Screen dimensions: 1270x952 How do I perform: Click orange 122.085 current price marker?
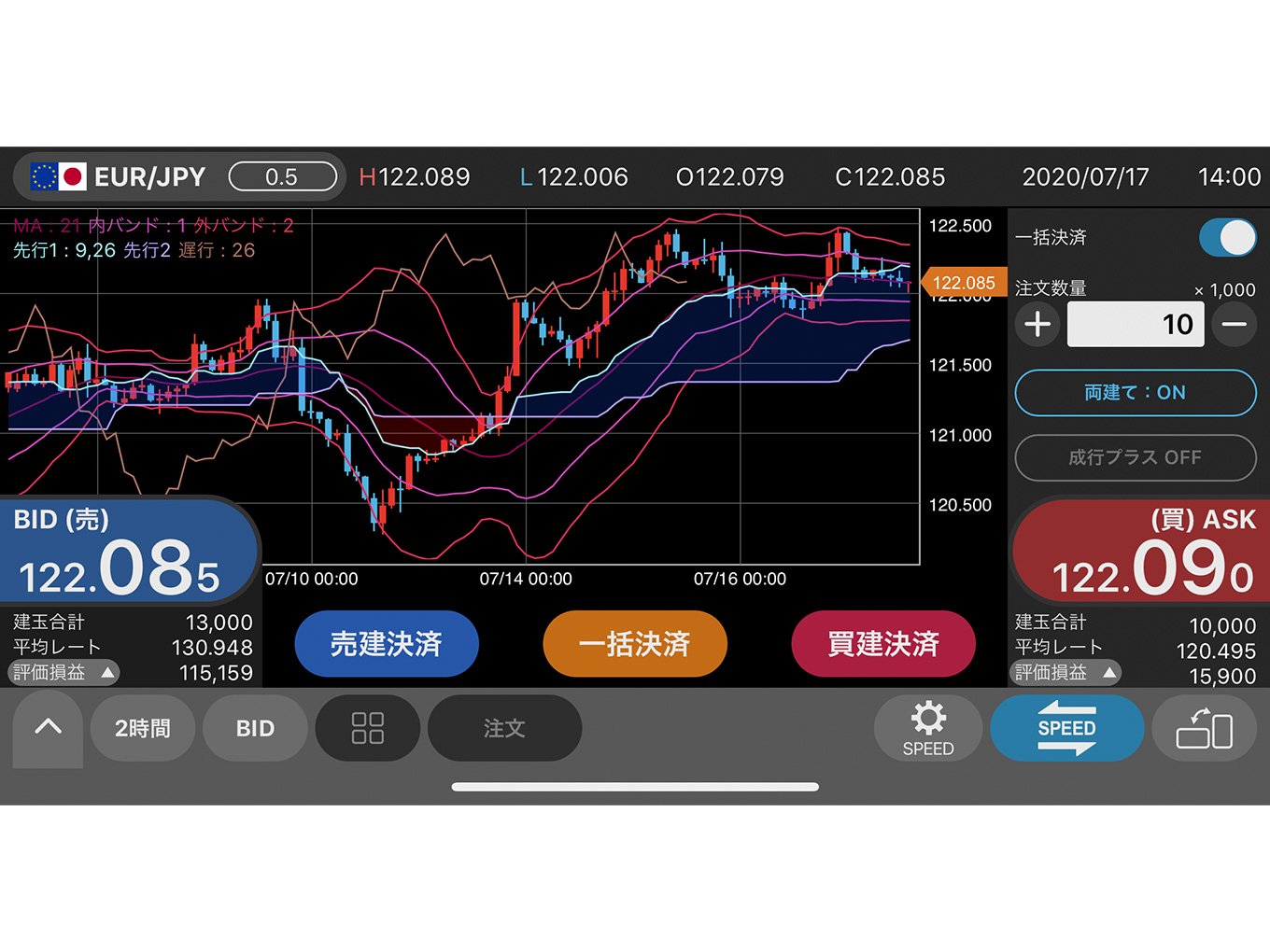tap(963, 283)
